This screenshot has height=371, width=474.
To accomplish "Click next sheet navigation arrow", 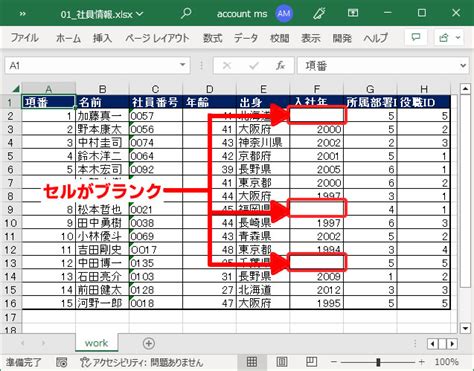I will click(x=43, y=343).
